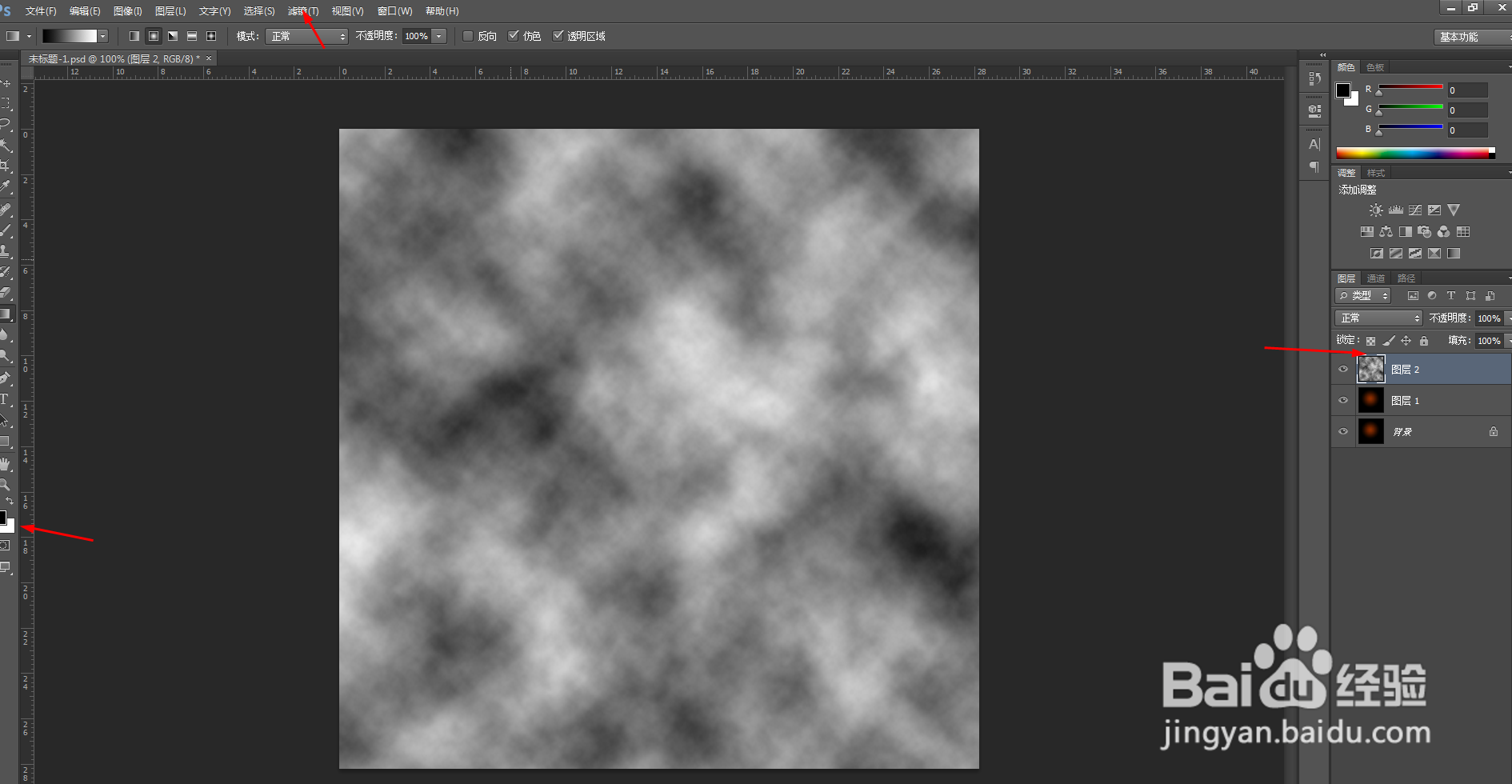Screen dimensions: 1512x784
Task: Select the Horizontal Type tool
Action: 6,399
